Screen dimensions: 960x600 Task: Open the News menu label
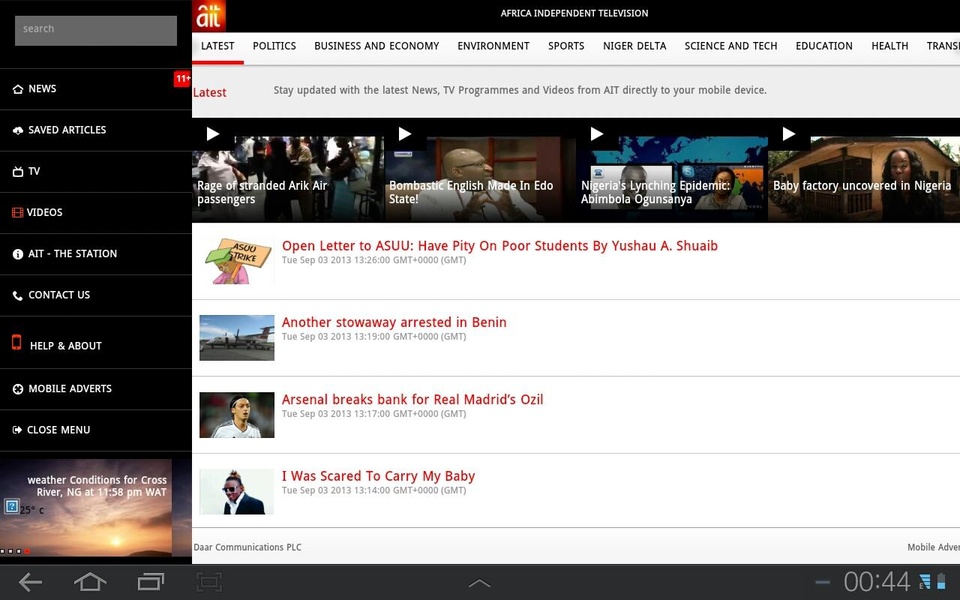point(42,89)
